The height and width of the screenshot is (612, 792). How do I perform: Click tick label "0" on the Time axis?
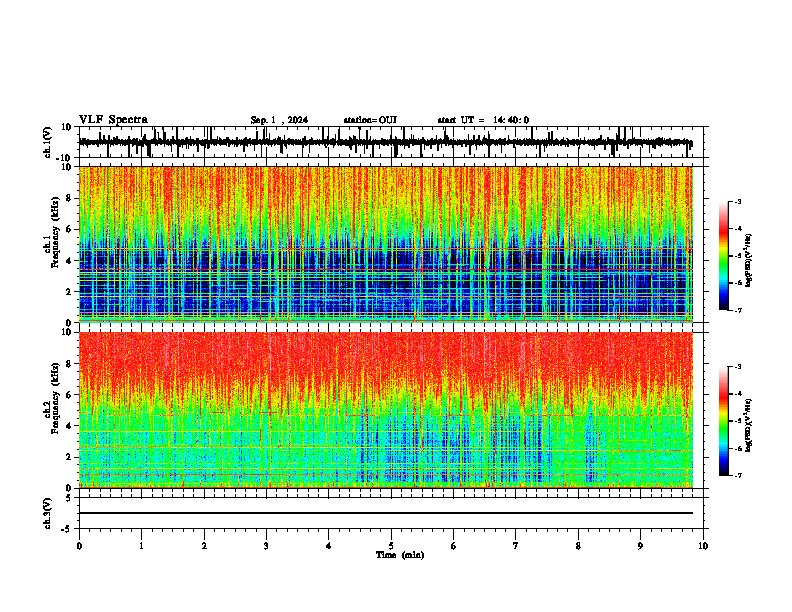(x=79, y=546)
